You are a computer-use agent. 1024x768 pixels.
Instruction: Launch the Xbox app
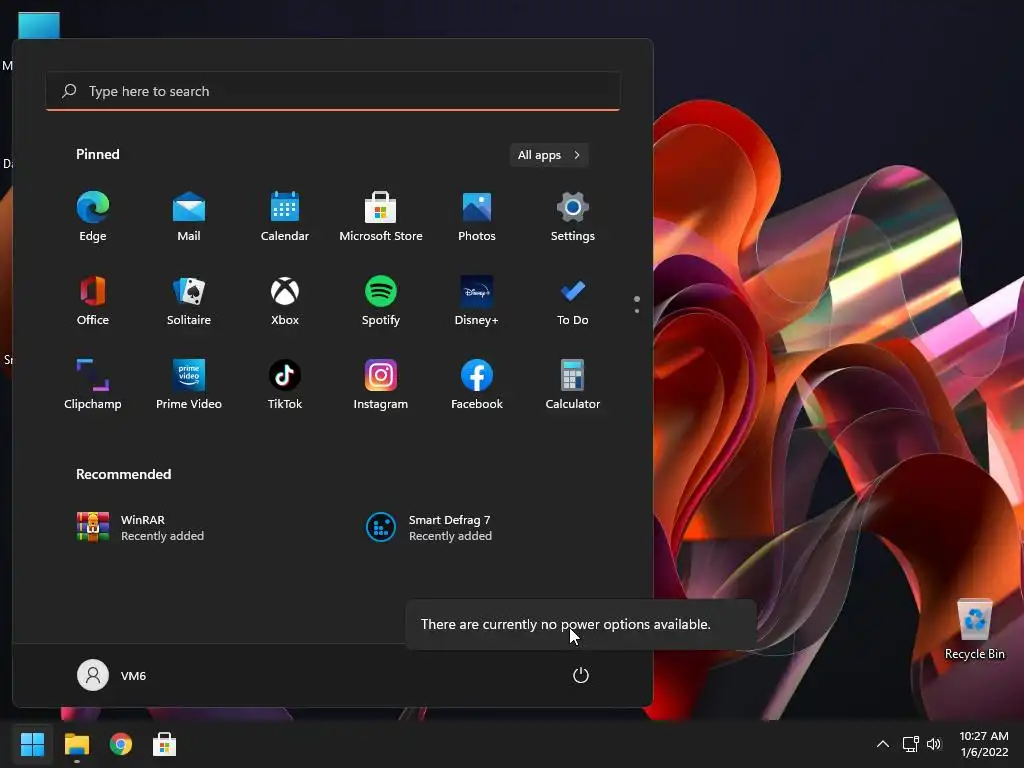point(285,301)
